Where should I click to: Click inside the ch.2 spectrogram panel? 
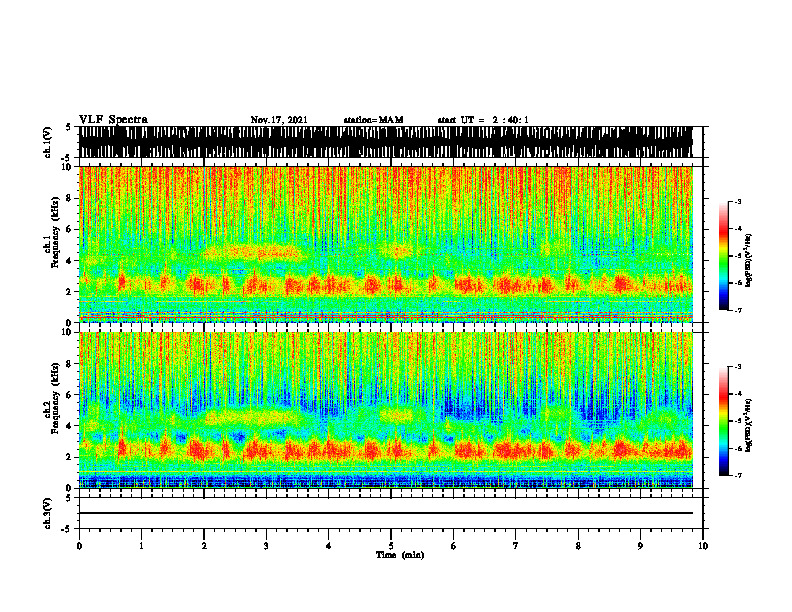[x=385, y=410]
